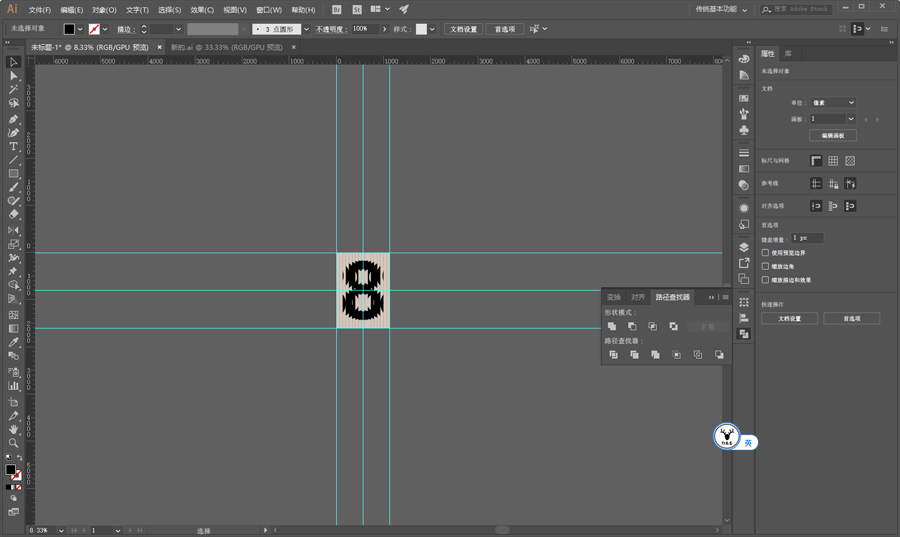The height and width of the screenshot is (537, 900).
Task: Open the 效果(C) menu
Action: (202, 10)
